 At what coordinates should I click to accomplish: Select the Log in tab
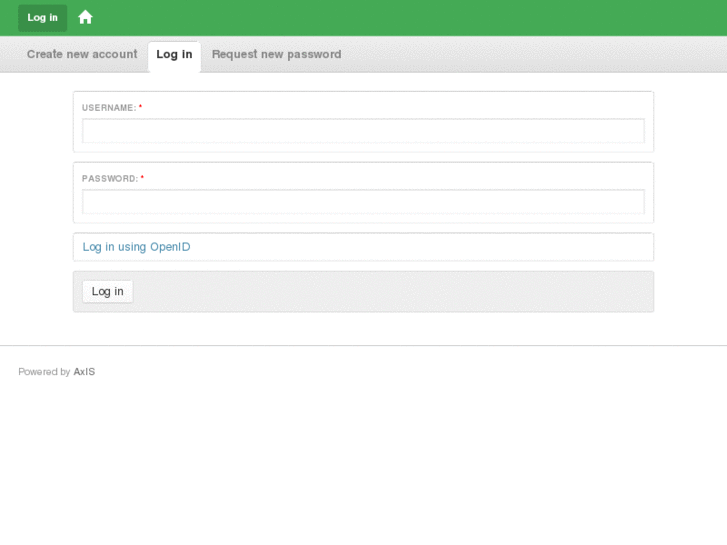[174, 55]
